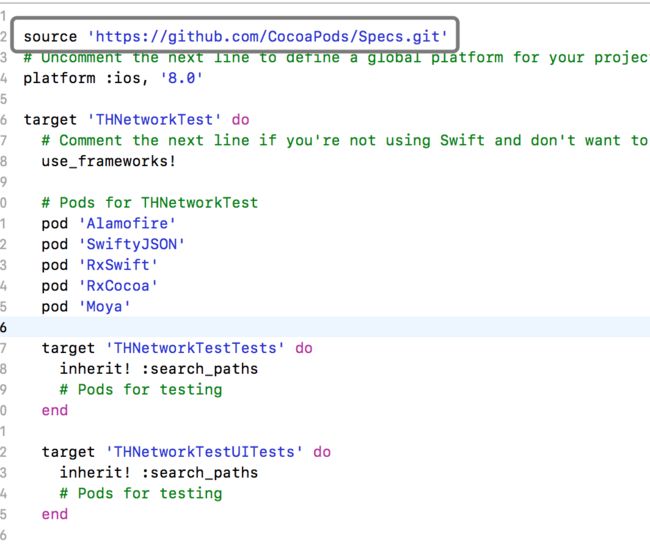Viewport: 650px width, 546px height.
Task: Click the 'end' closing THNetworkTestUITests target
Action: (55, 514)
